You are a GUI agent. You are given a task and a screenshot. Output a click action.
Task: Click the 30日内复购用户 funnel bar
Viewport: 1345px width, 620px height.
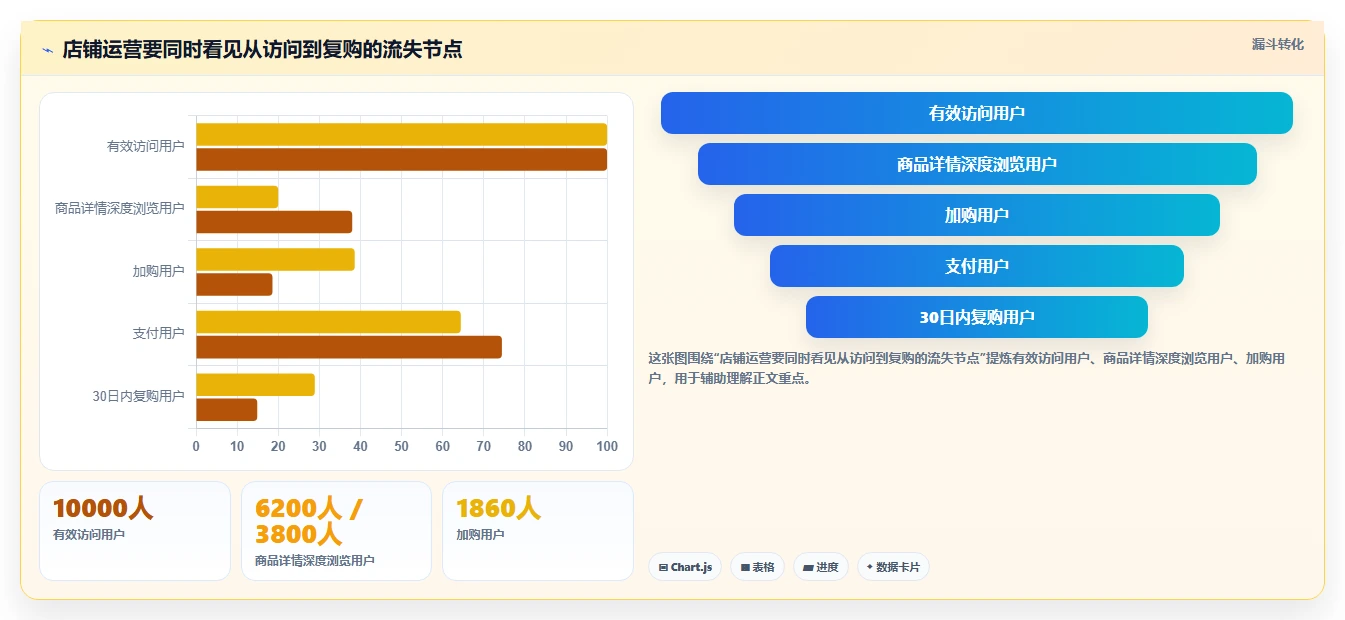[x=977, y=317]
